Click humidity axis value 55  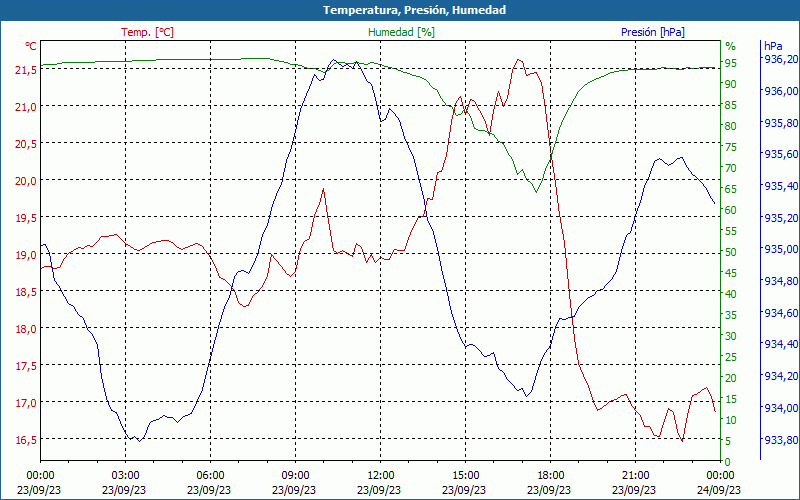pos(731,231)
